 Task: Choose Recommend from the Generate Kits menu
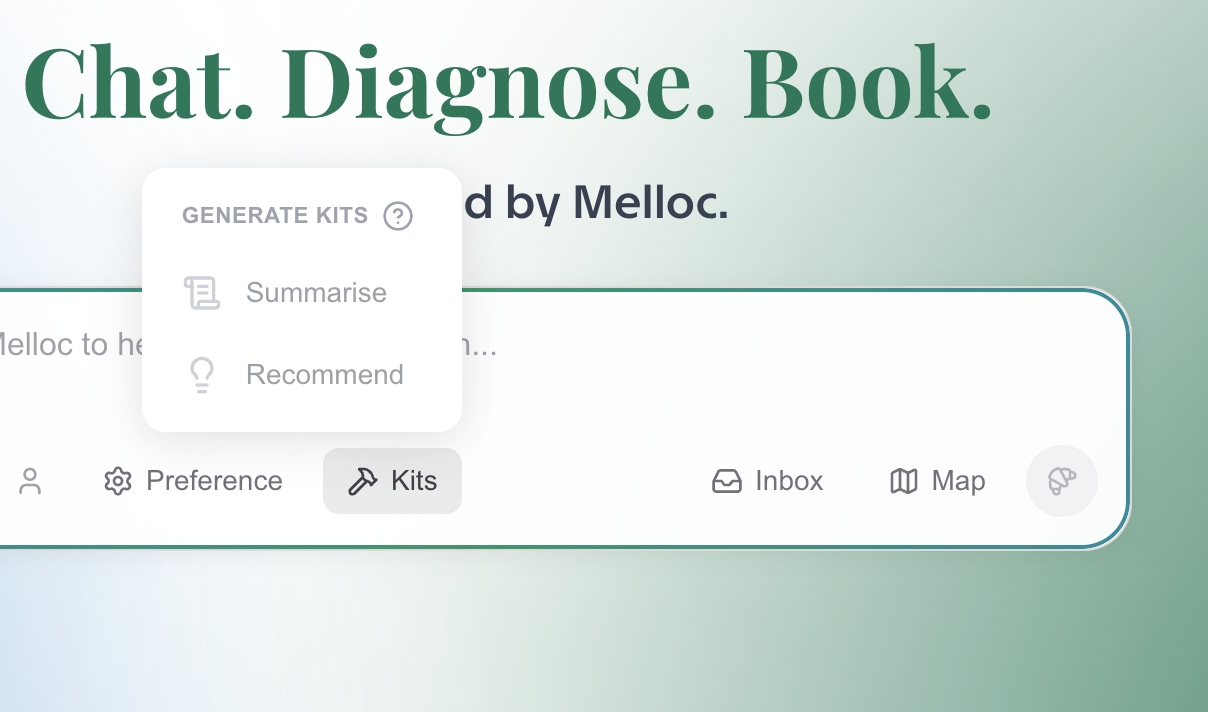[x=324, y=374]
